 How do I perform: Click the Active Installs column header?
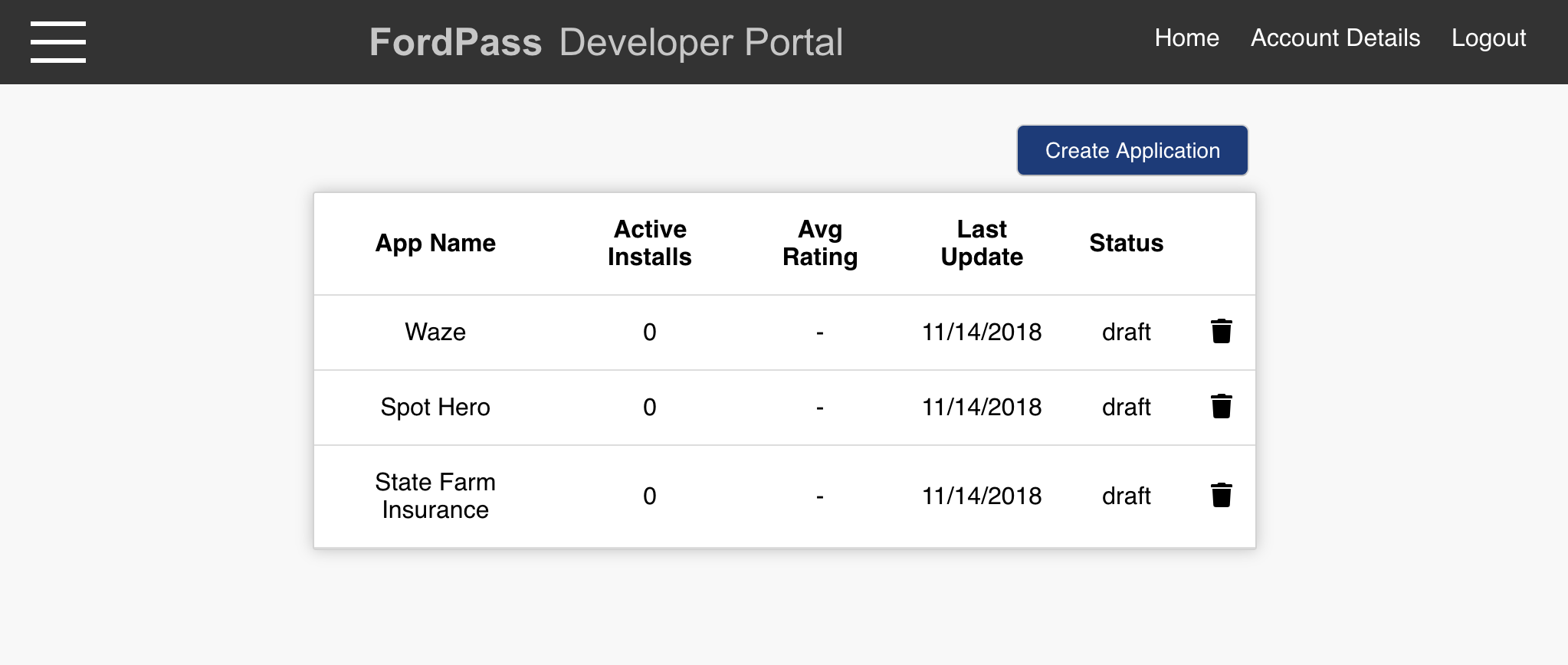coord(650,243)
